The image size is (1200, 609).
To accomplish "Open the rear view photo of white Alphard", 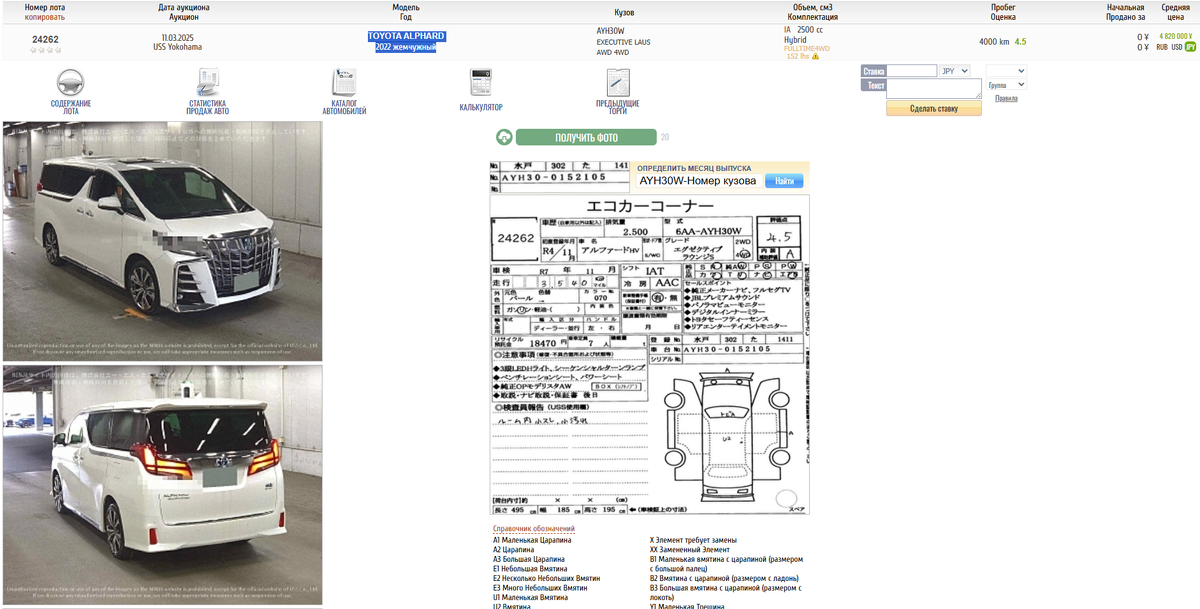I will [163, 485].
